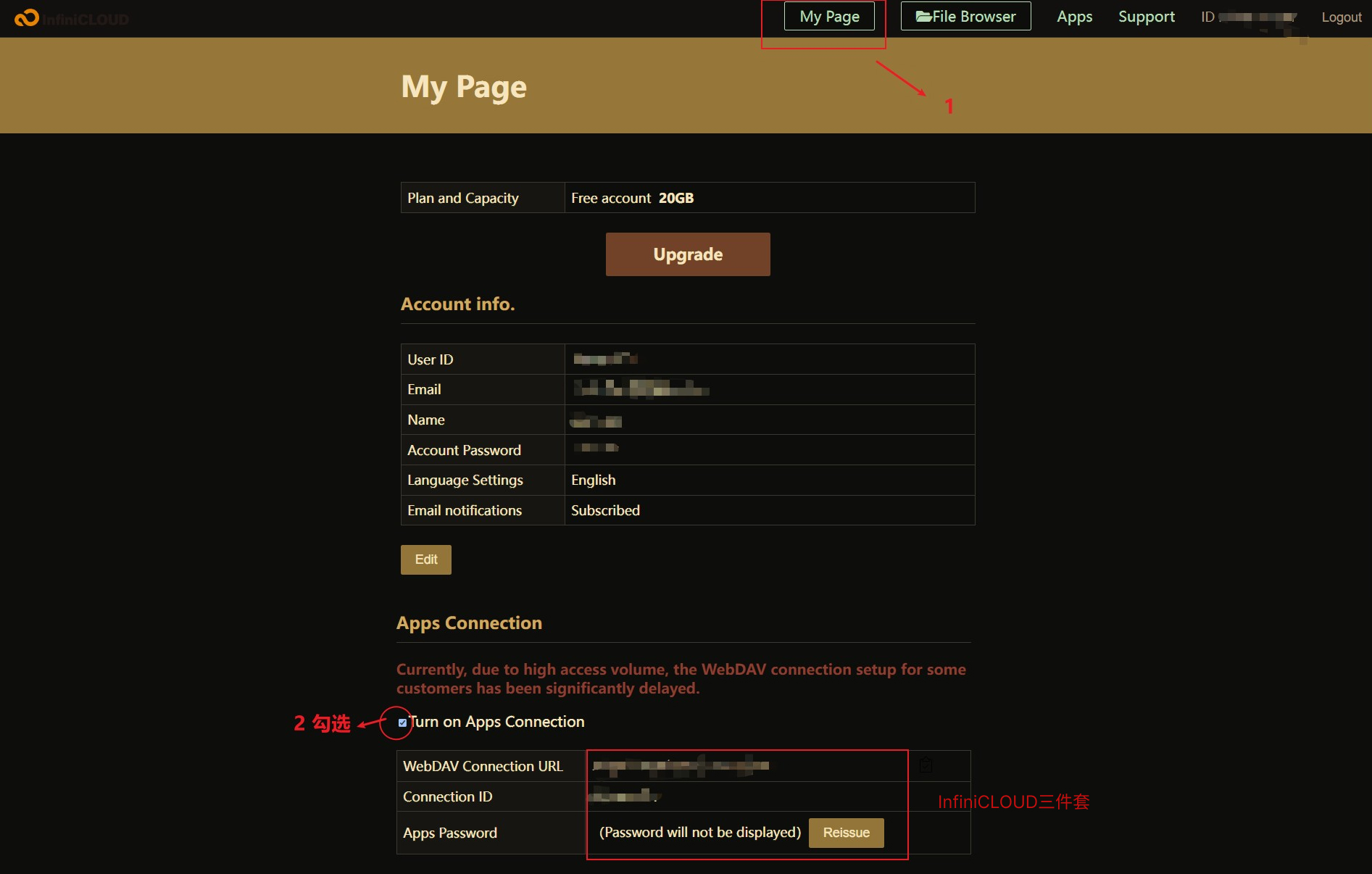Click the "English" language value

coord(593,480)
